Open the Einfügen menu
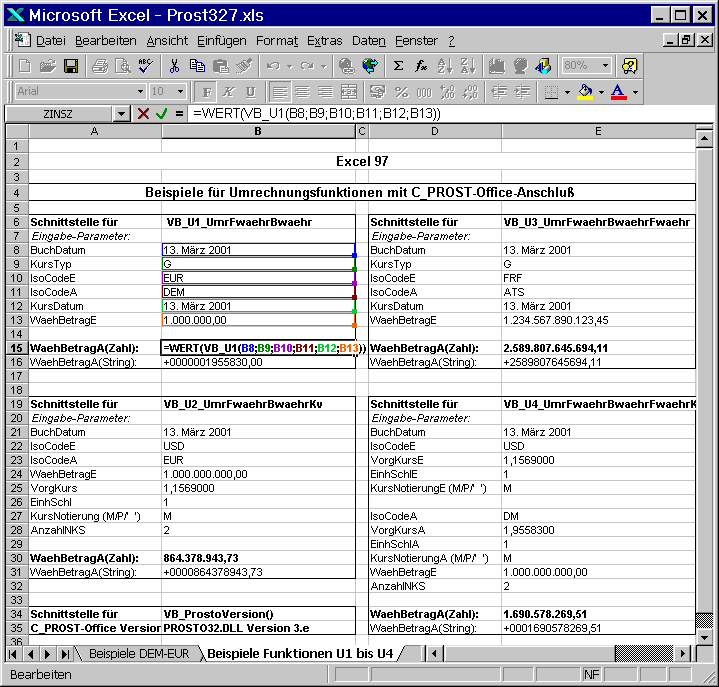 pos(221,41)
